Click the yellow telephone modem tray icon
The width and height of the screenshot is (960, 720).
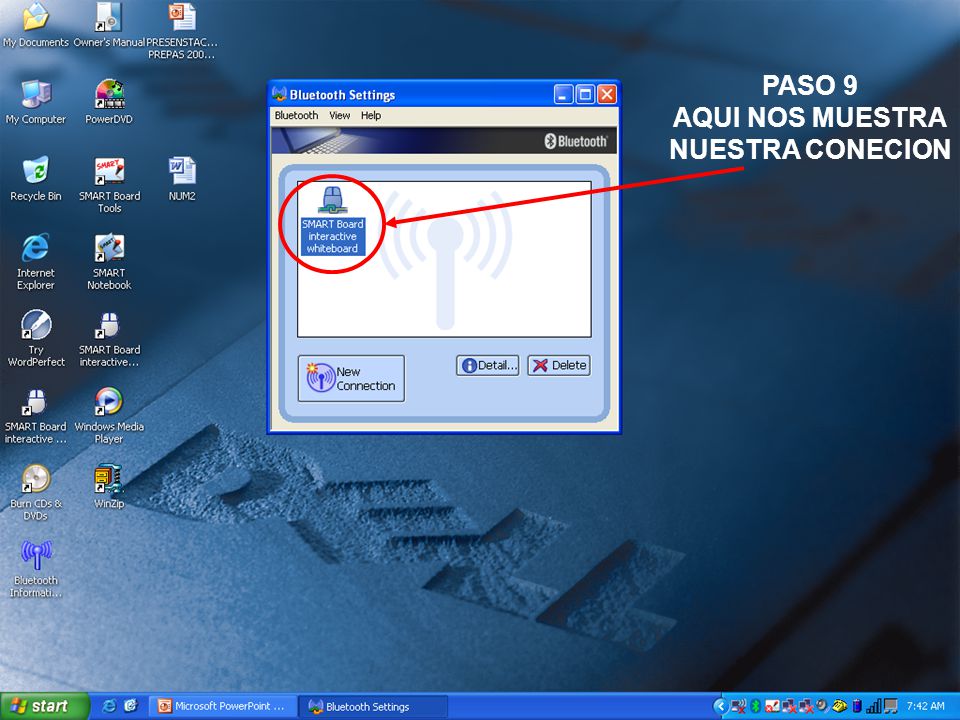click(x=839, y=706)
